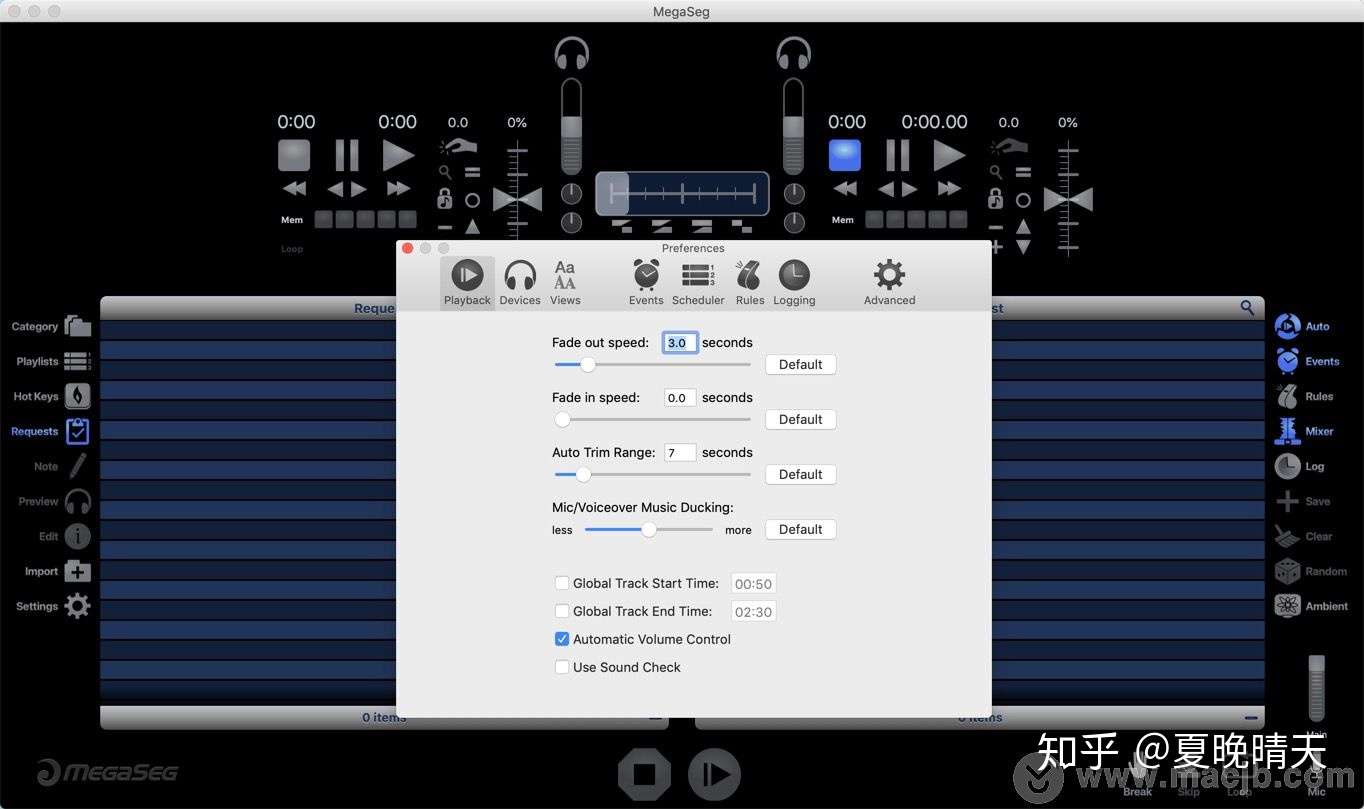
Task: Open the Mixer in right sidebar
Action: tap(1287, 431)
